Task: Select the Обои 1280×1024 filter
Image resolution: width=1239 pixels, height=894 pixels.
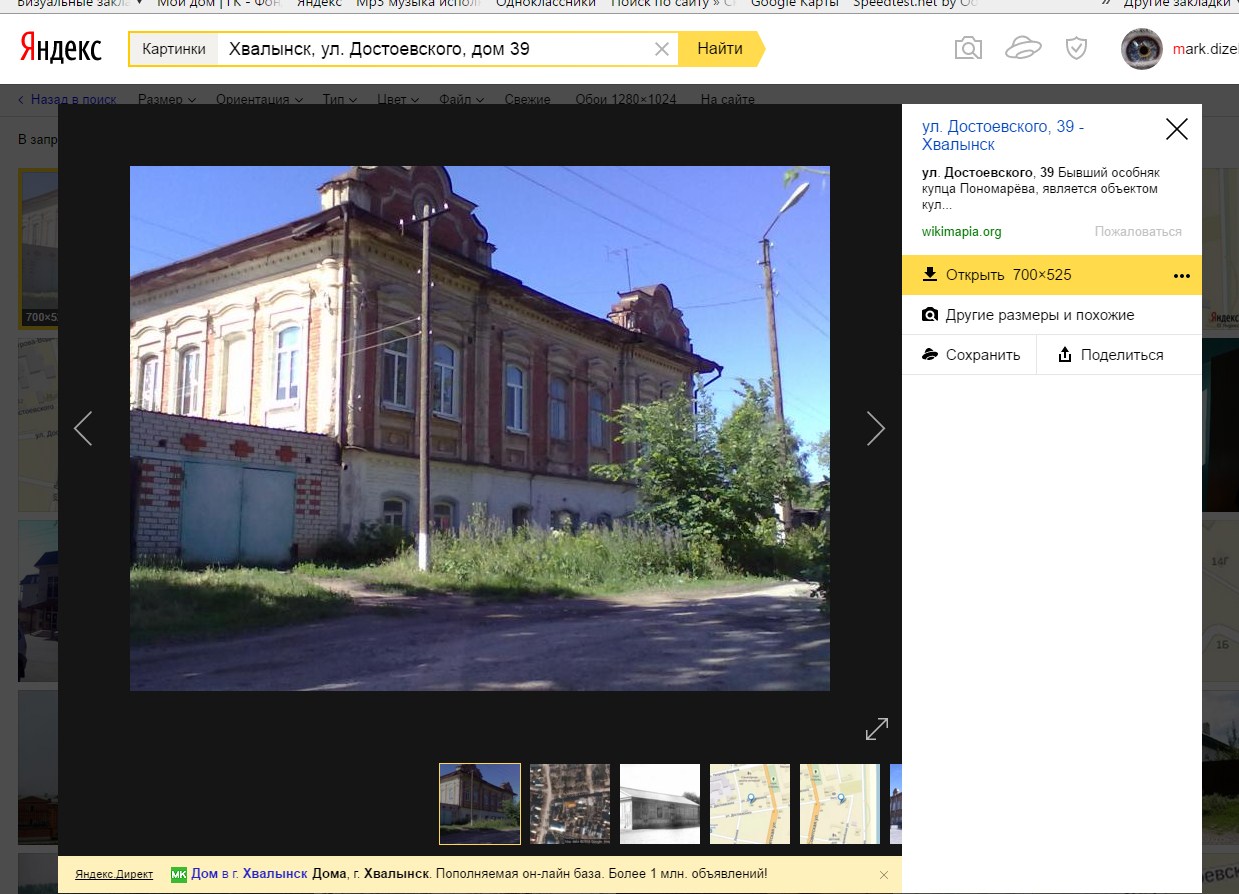Action: click(x=626, y=100)
